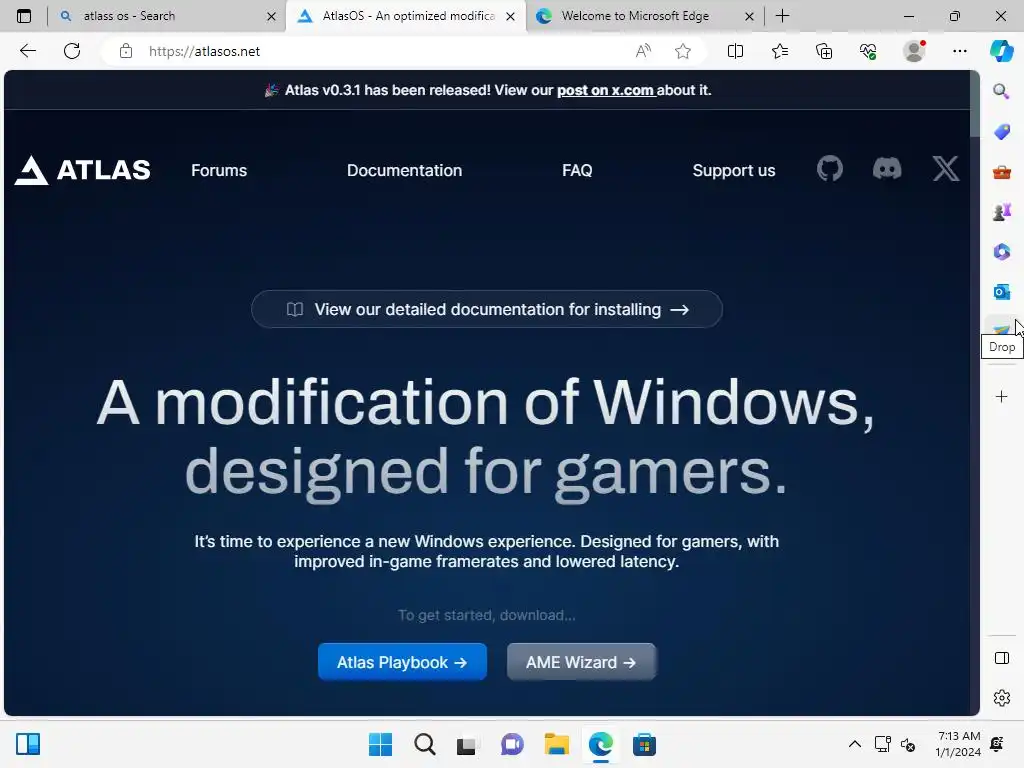Open the Atlas X (Twitter) icon link
Viewport: 1024px width, 768px height.
coord(946,169)
